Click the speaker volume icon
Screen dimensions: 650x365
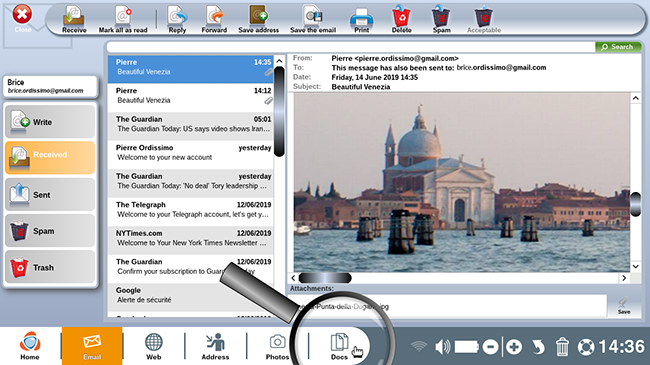[x=442, y=347]
